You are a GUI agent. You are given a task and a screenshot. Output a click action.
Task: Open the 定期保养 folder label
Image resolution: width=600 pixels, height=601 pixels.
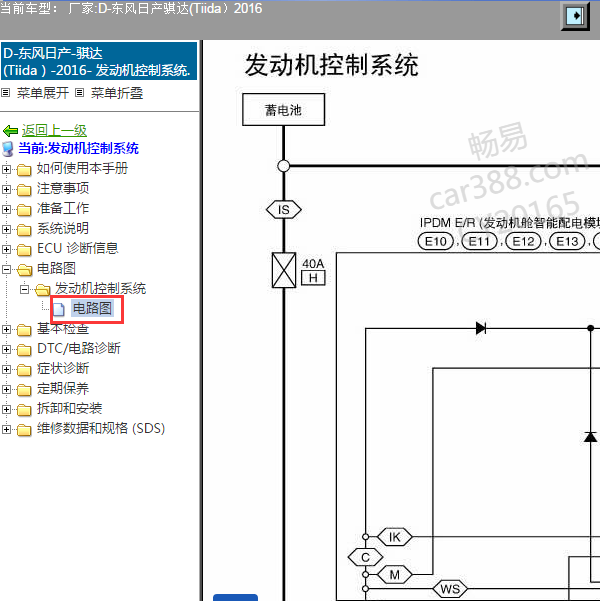(x=63, y=388)
